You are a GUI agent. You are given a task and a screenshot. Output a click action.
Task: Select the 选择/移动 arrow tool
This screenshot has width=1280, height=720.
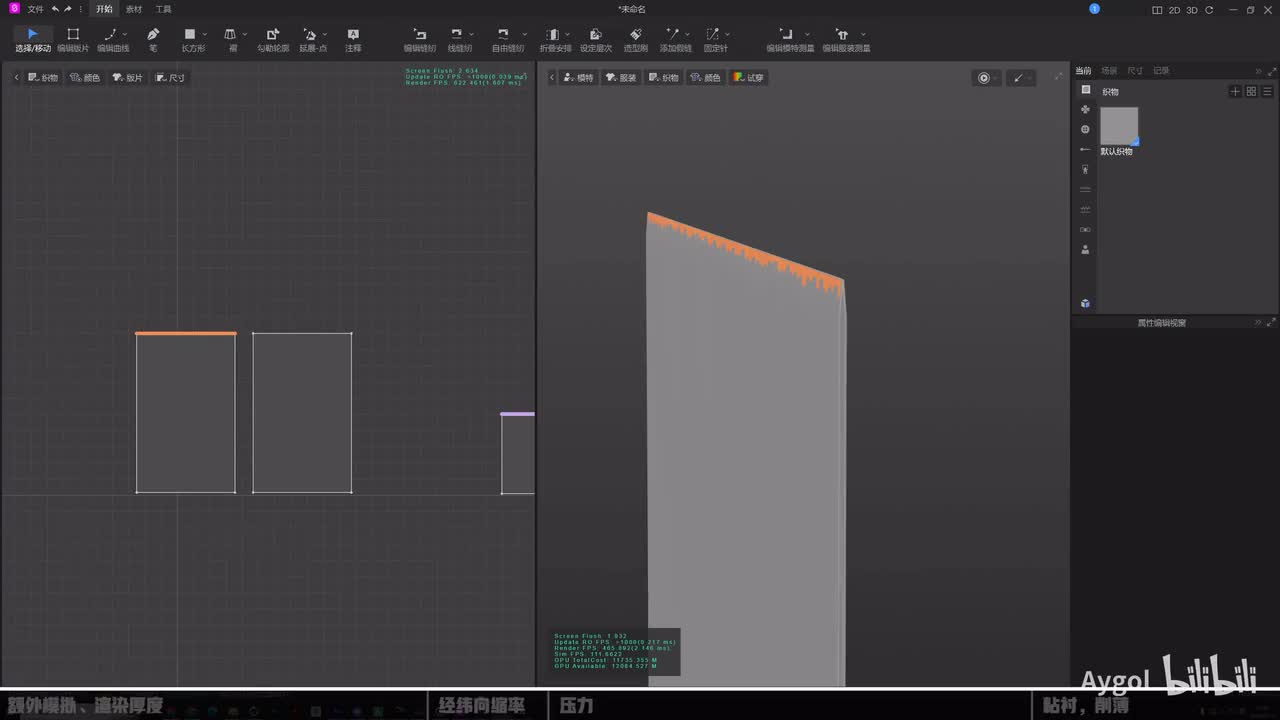coord(32,39)
